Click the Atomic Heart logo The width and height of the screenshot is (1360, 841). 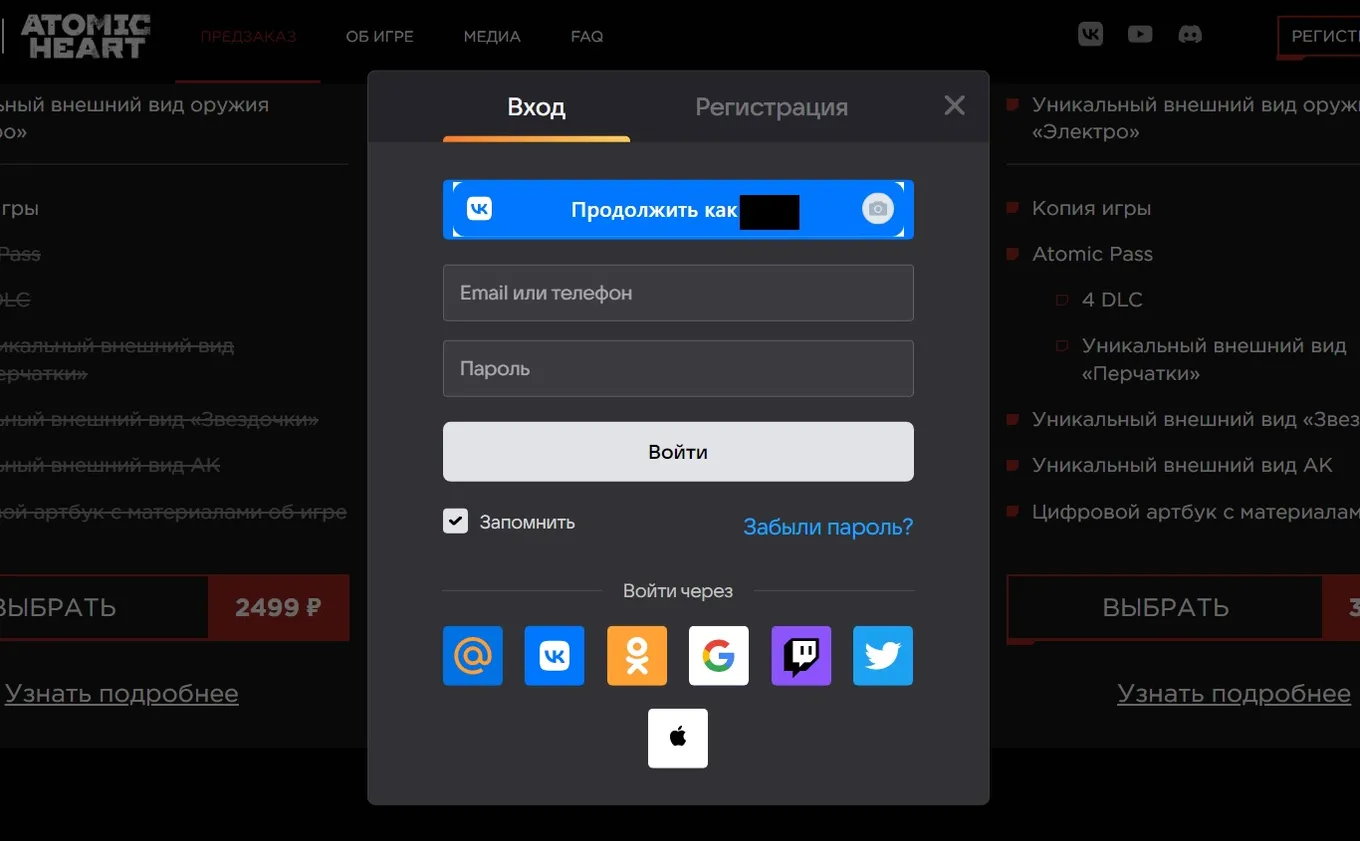pos(86,36)
